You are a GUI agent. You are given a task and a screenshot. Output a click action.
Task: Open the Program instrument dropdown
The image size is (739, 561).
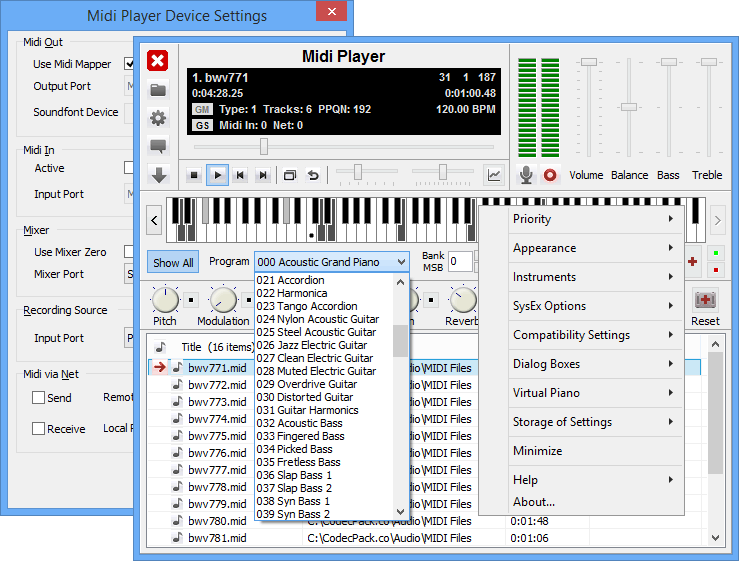332,262
